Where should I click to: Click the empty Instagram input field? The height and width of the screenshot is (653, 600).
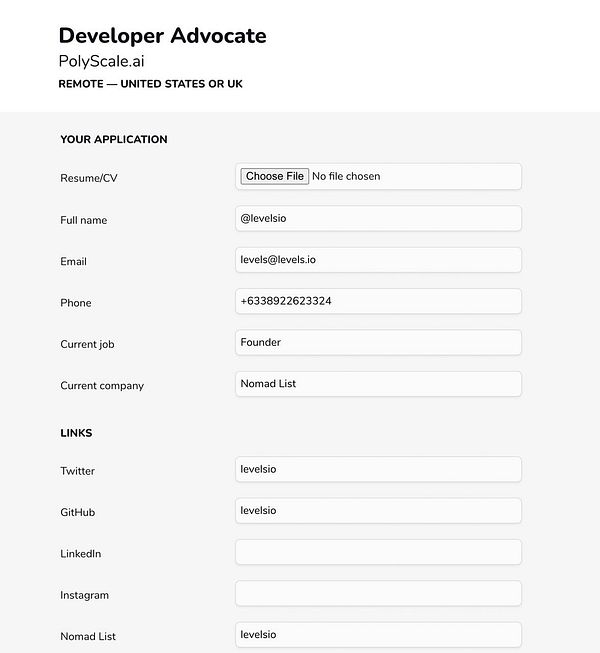[x=378, y=593]
